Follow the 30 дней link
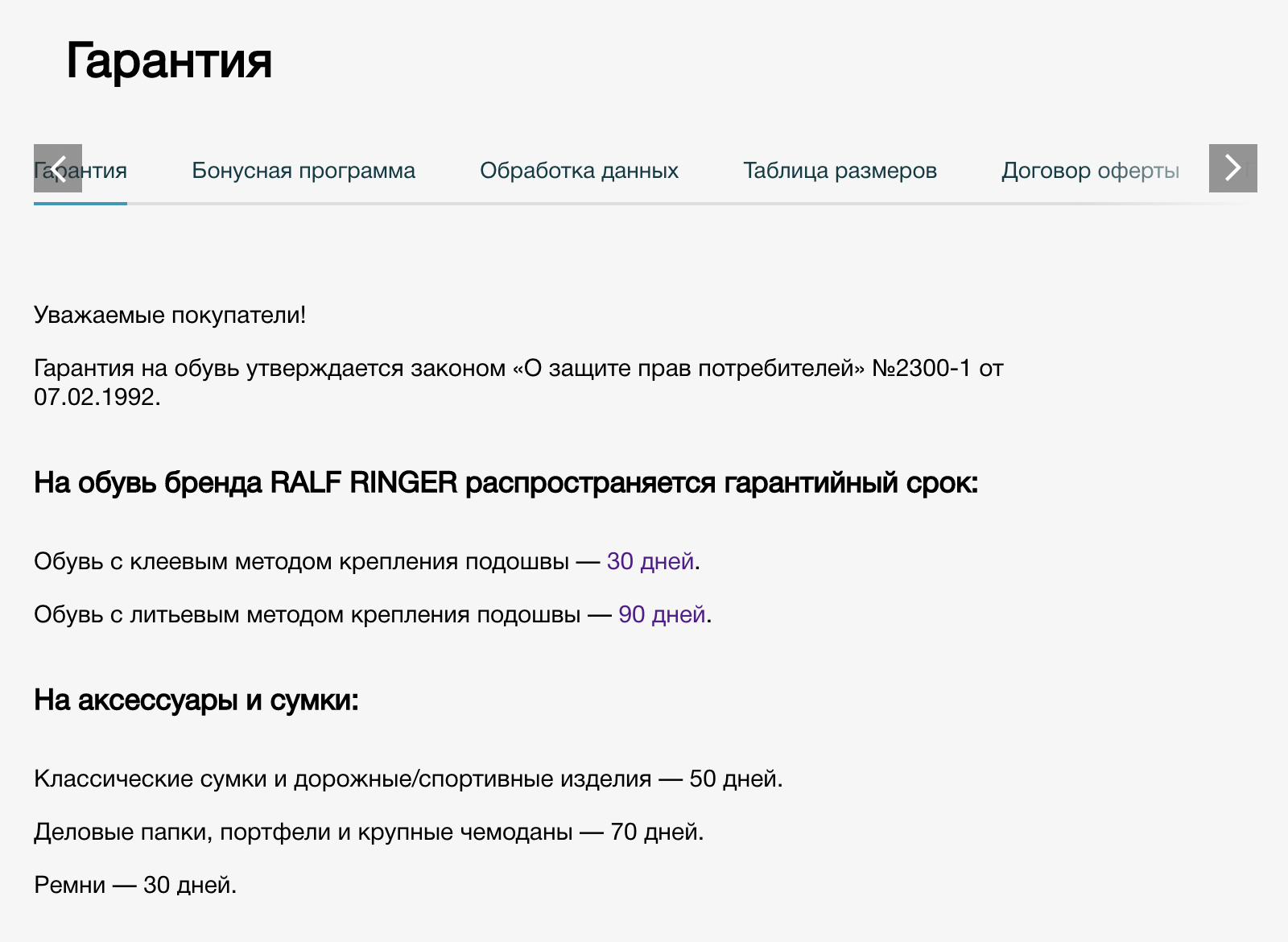1288x942 pixels. point(650,561)
